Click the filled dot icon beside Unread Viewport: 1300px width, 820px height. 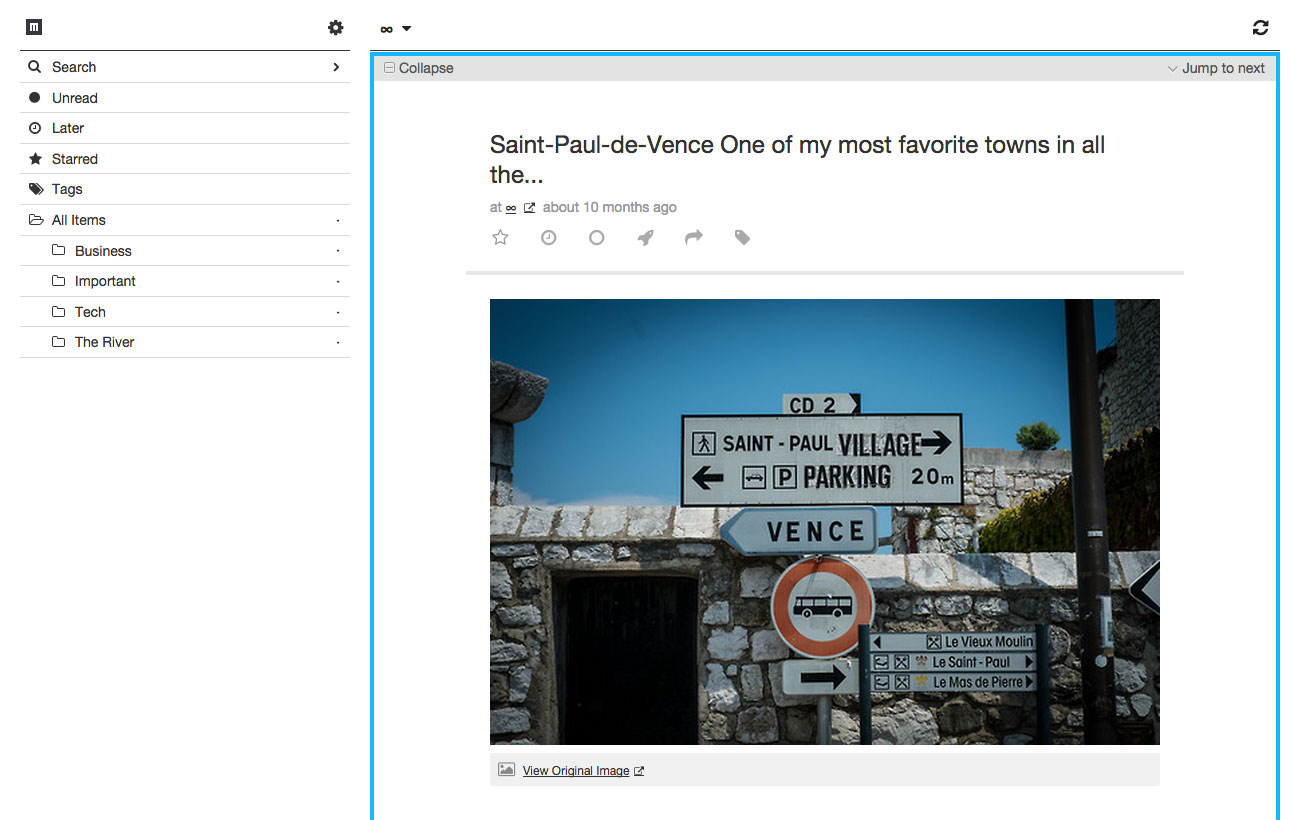pos(35,98)
